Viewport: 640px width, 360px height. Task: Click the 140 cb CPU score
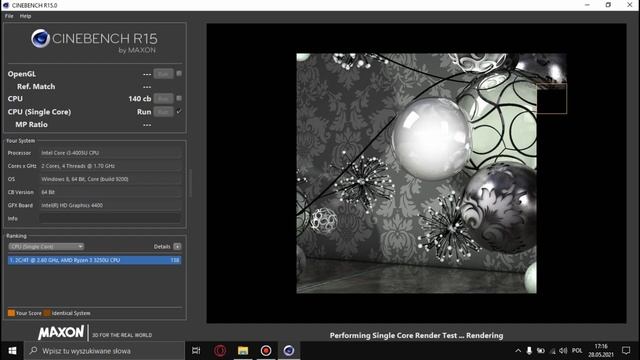point(140,99)
